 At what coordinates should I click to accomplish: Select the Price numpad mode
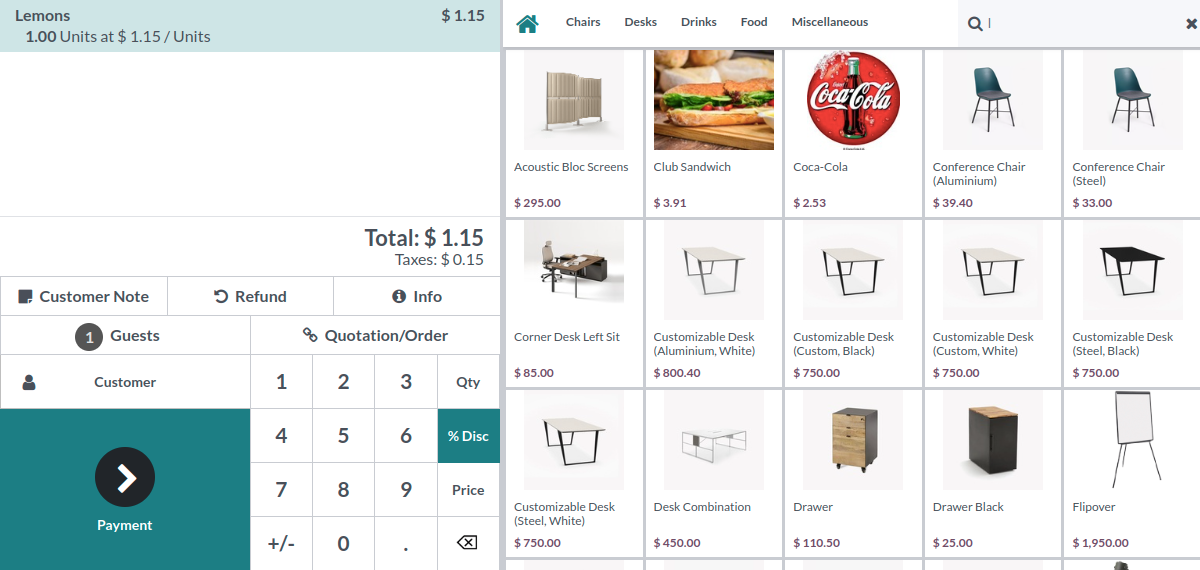[x=468, y=490]
